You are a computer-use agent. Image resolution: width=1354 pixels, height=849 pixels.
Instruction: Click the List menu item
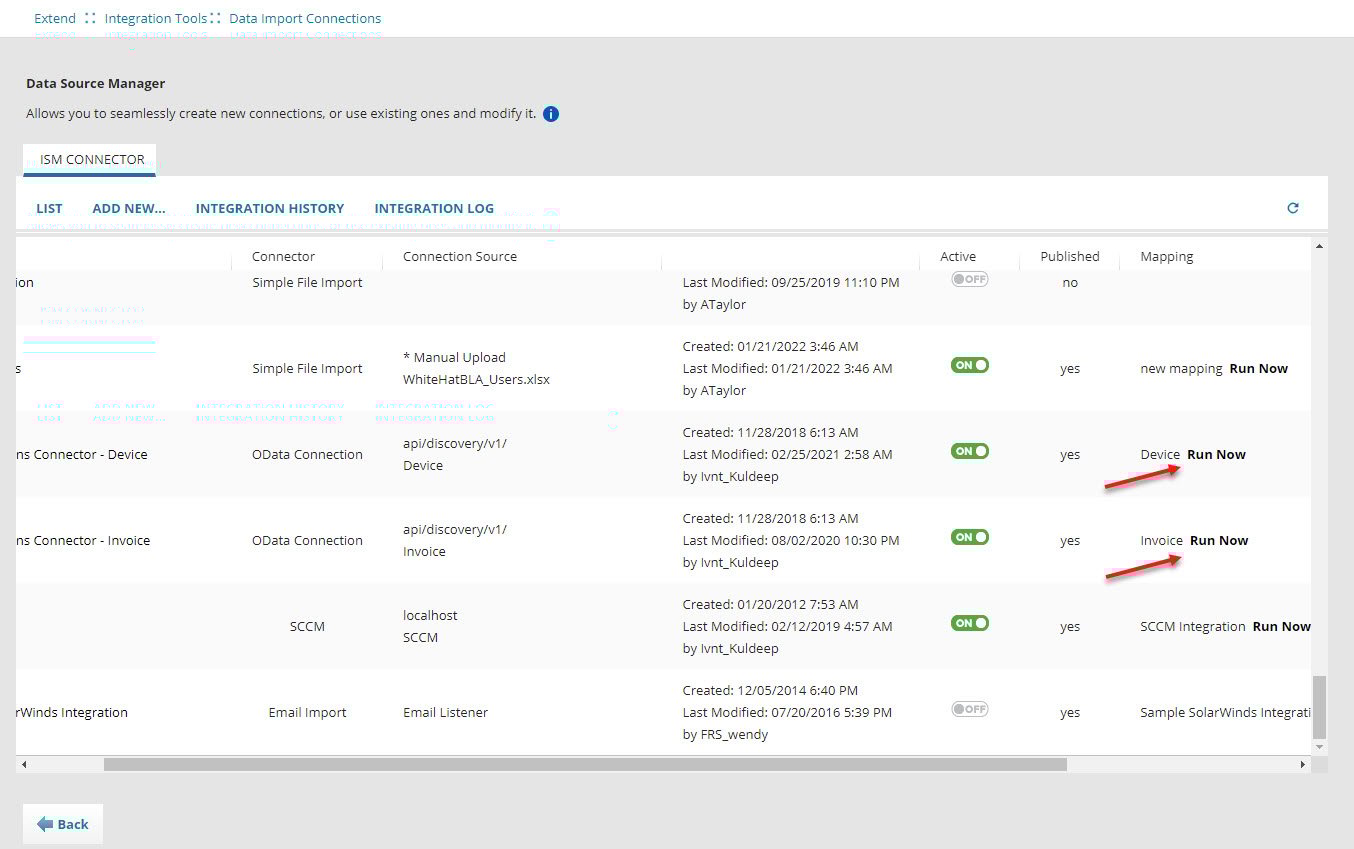(49, 209)
